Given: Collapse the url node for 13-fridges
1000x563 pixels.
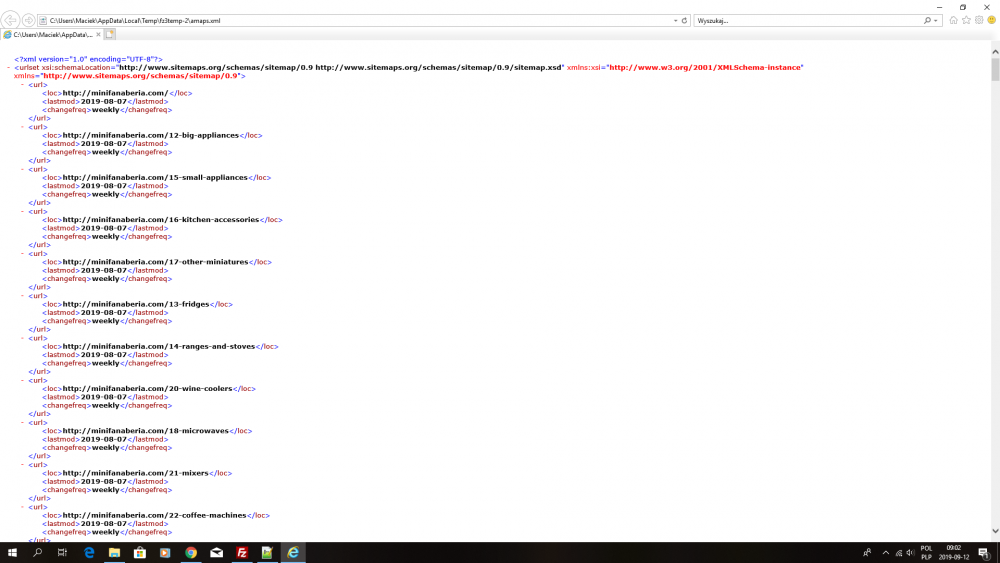Looking at the screenshot, I should coord(22,295).
